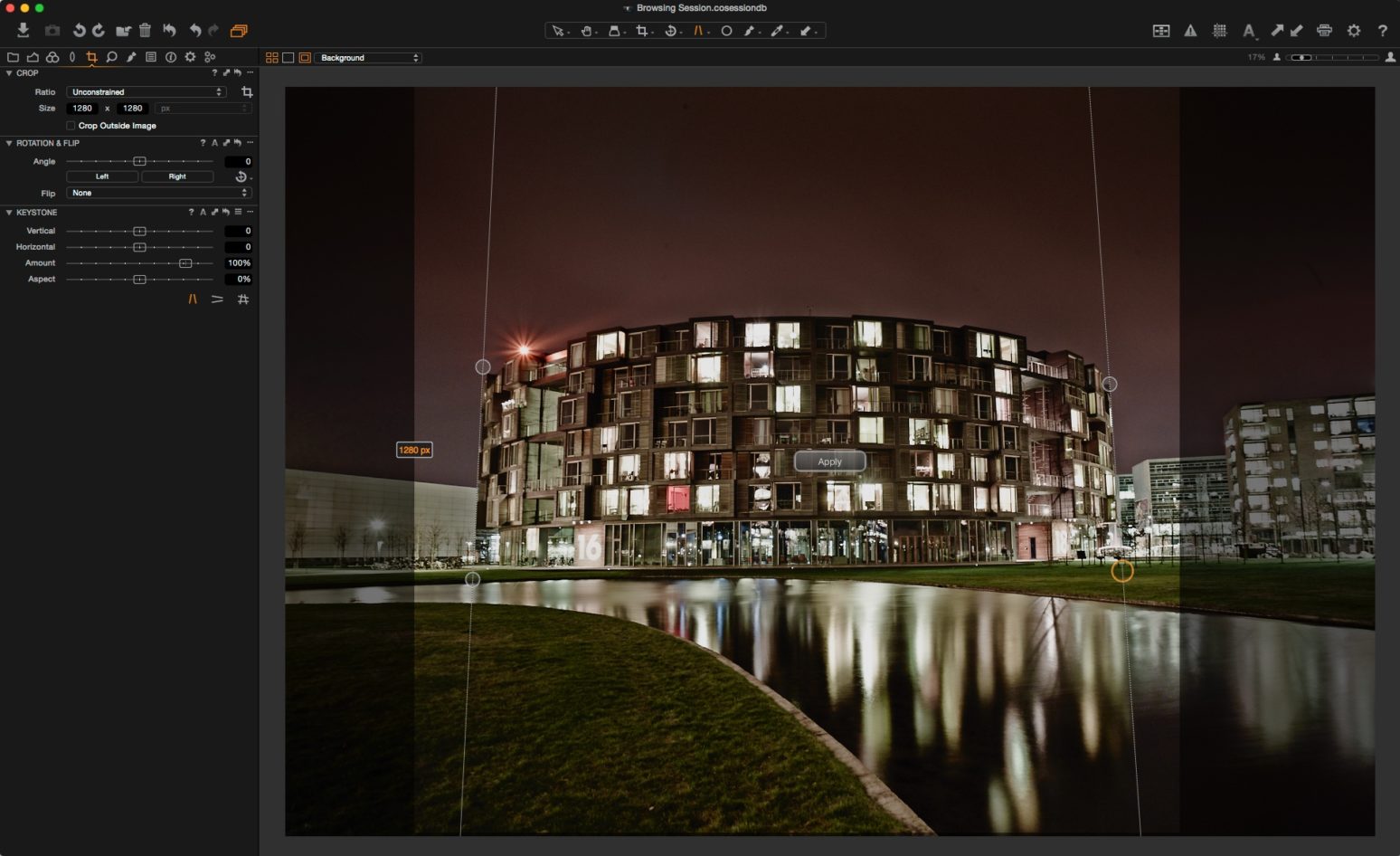
Task: Switch to the Color tool tab
Action: [x=52, y=56]
